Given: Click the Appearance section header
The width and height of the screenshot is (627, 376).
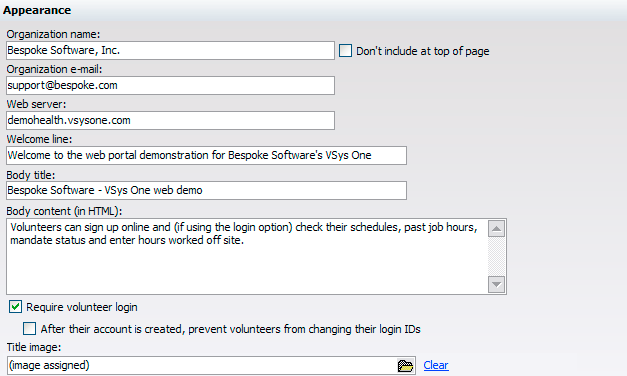Looking at the screenshot, I should (x=37, y=10).
